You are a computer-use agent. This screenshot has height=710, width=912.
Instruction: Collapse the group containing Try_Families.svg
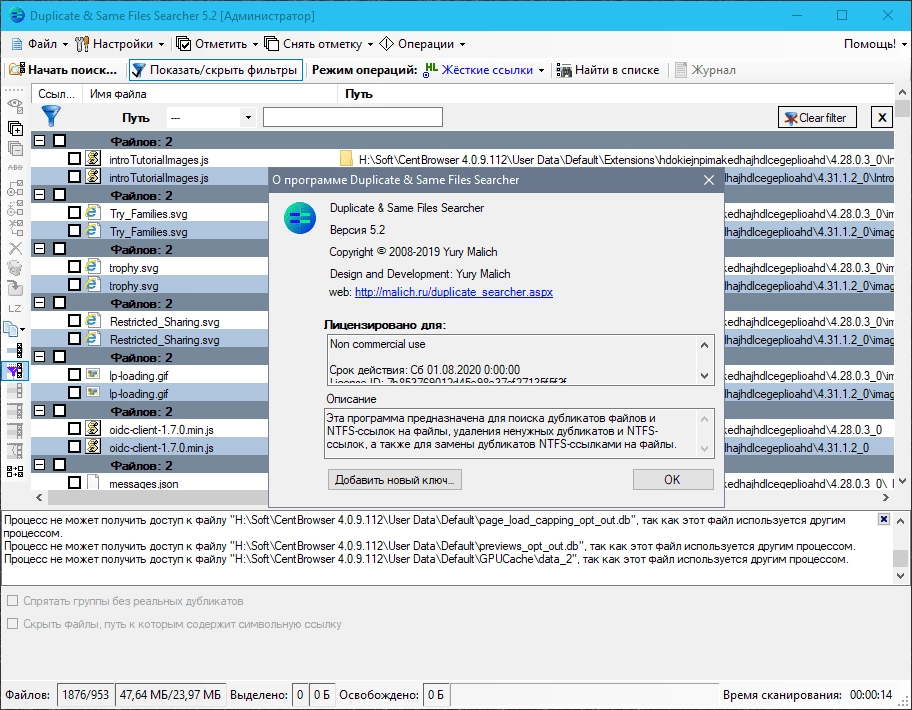point(40,194)
